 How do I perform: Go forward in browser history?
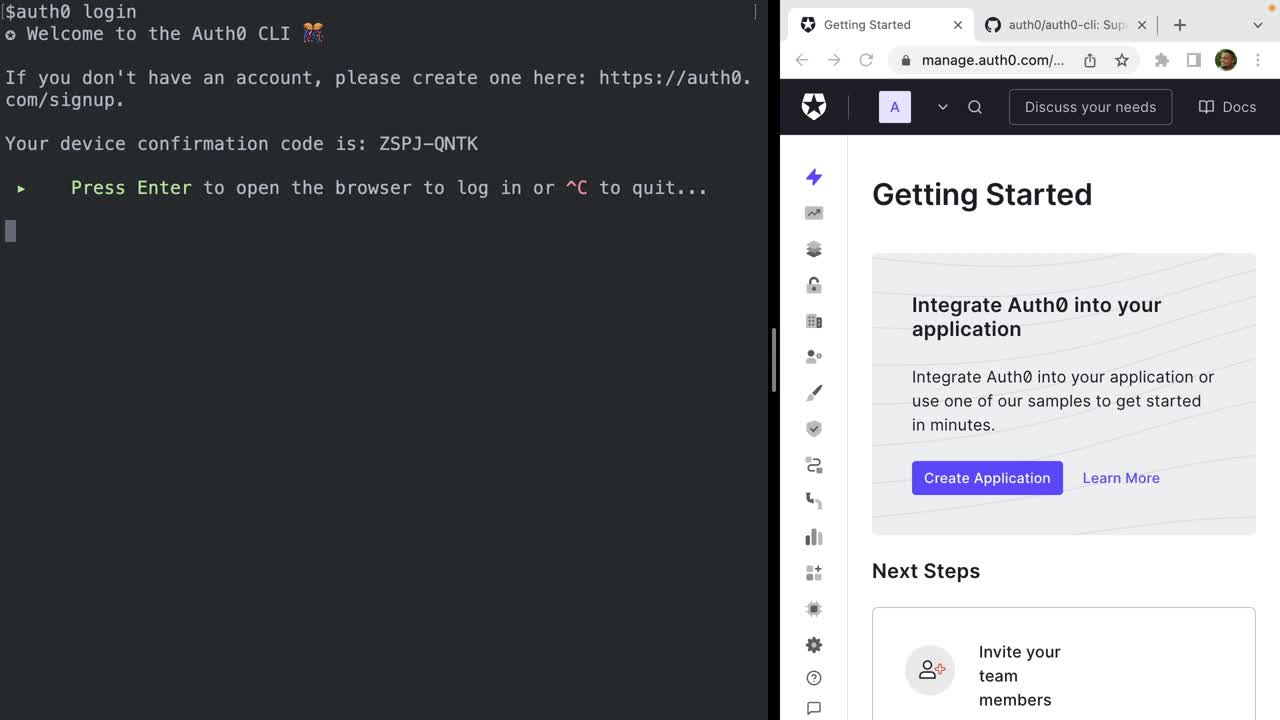pos(834,60)
